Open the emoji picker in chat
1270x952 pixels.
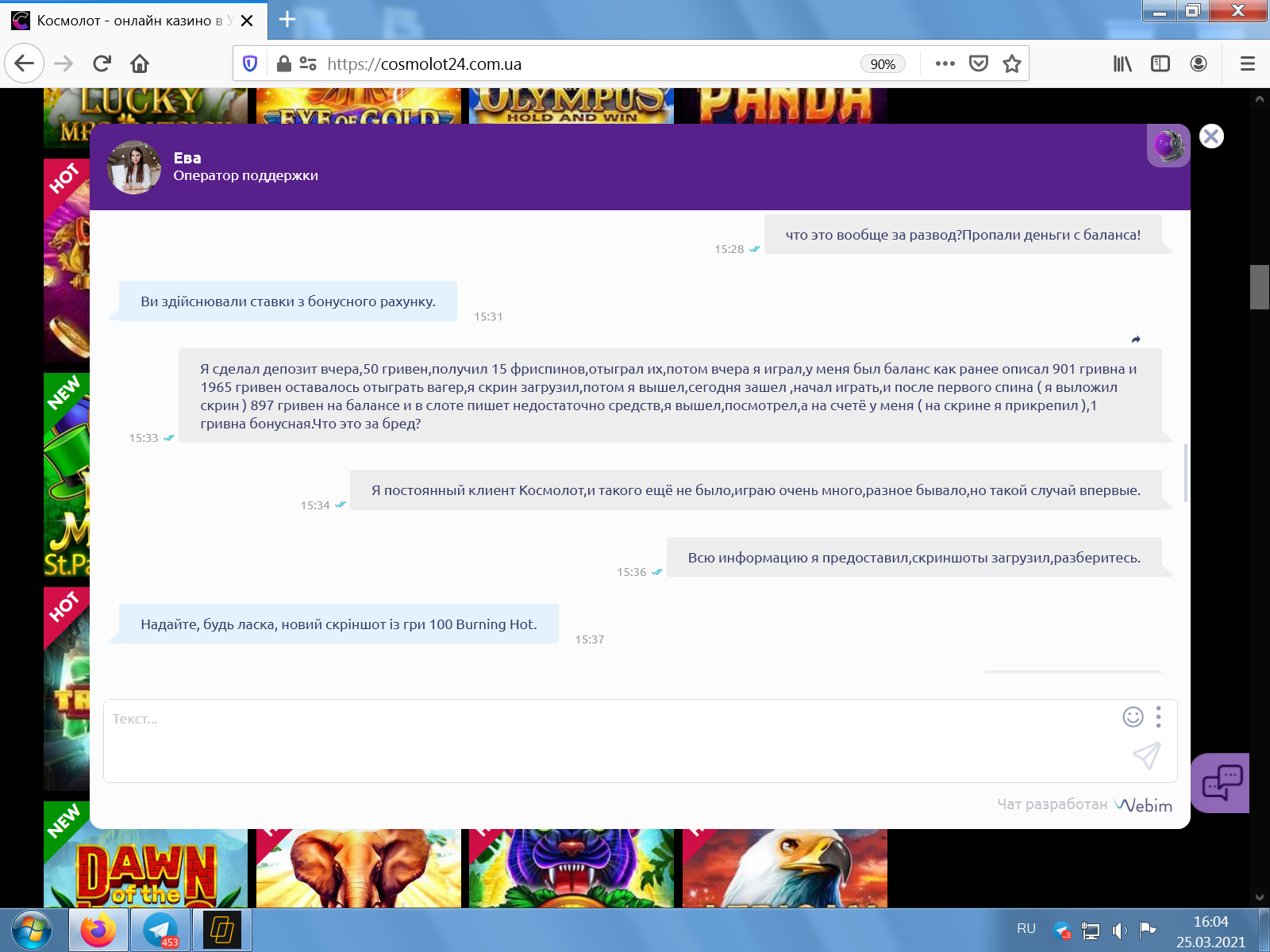coord(1133,716)
